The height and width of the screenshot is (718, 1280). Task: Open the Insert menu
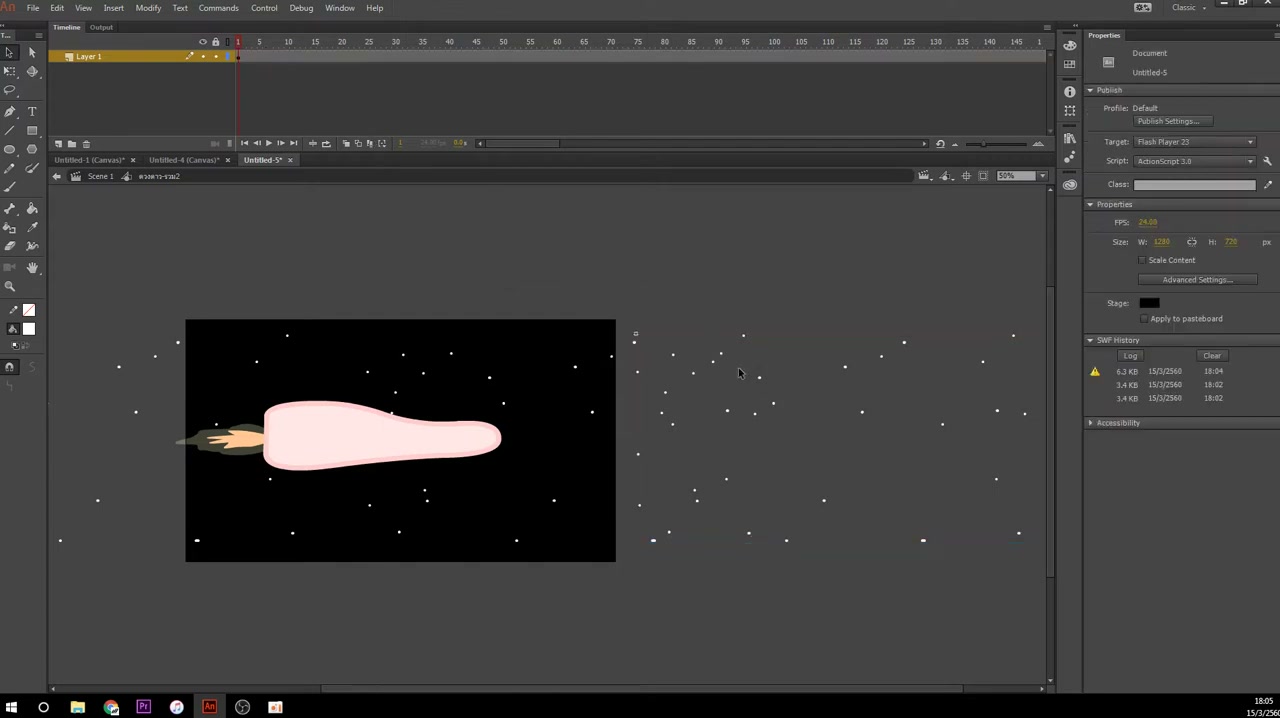tap(114, 8)
